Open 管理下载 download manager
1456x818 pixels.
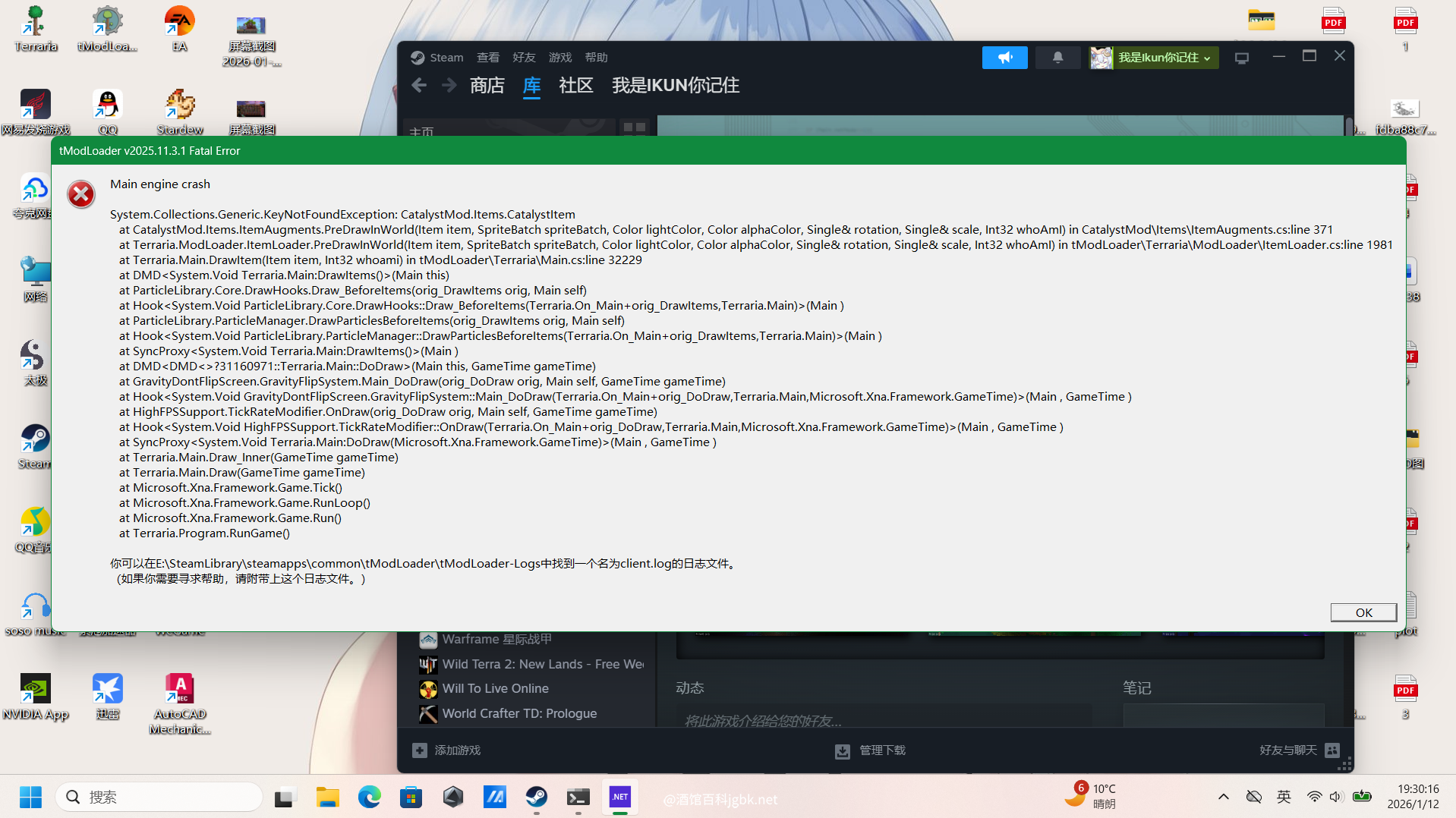870,750
